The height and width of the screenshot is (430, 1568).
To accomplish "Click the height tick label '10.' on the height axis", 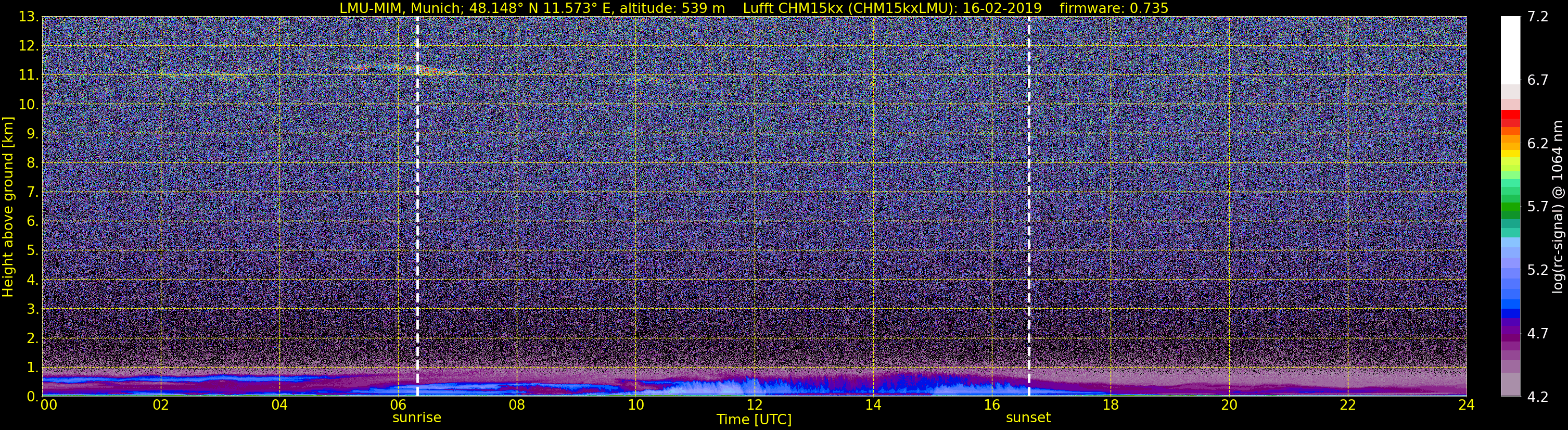I will click(x=29, y=105).
